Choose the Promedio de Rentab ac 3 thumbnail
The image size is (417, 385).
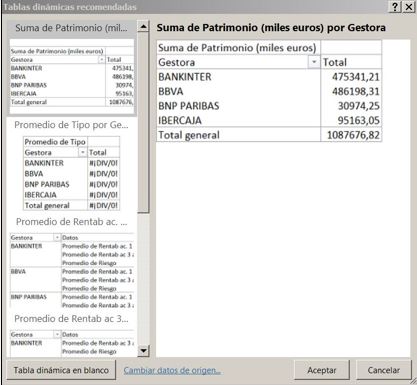point(72,335)
